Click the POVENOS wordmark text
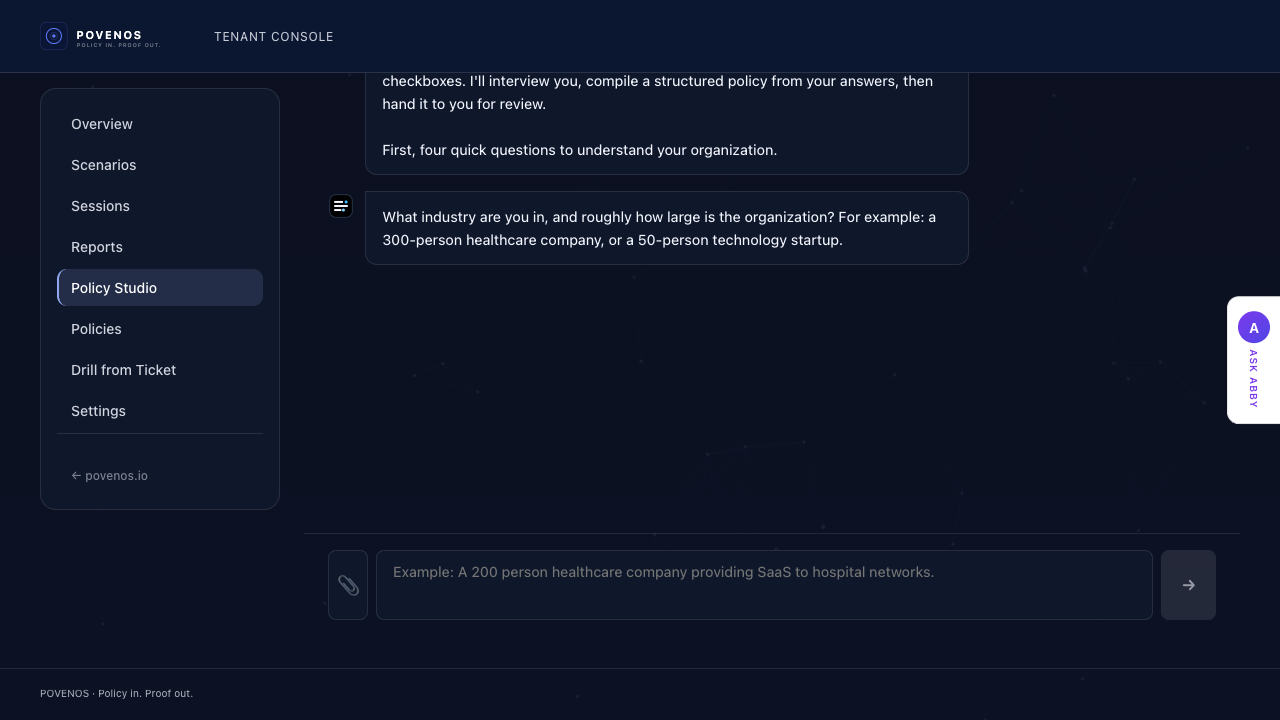 [109, 35]
